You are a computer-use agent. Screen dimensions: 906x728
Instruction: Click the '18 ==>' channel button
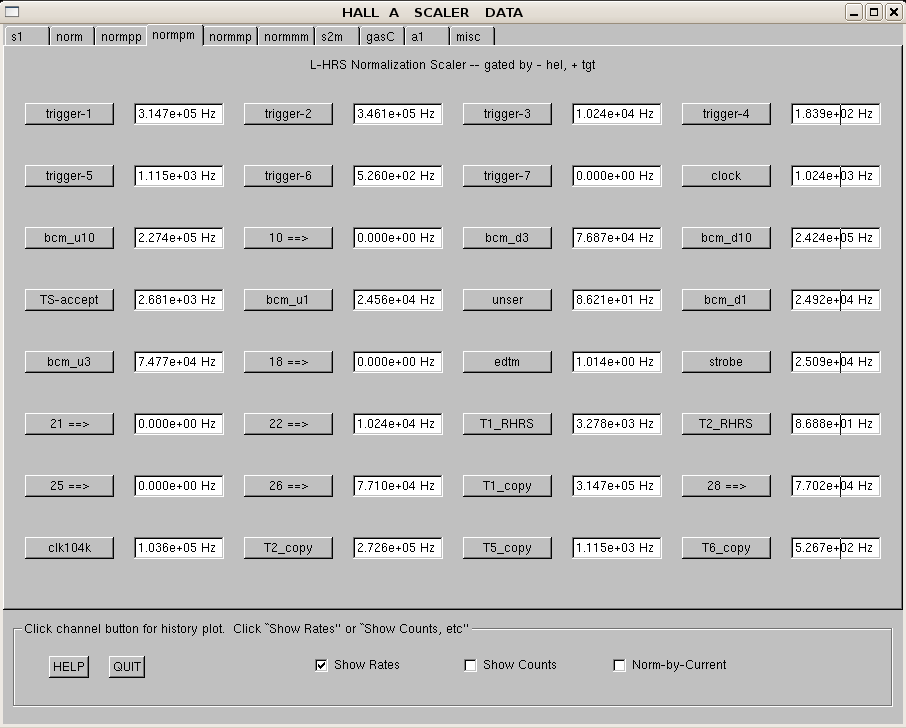288,362
